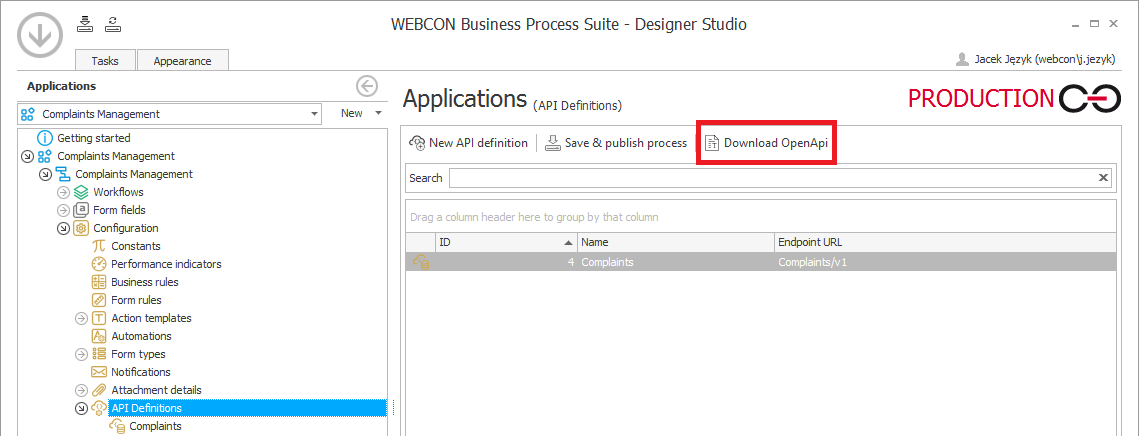
Task: Sort by the Endpoint URL column header
Action: pyautogui.click(x=945, y=242)
